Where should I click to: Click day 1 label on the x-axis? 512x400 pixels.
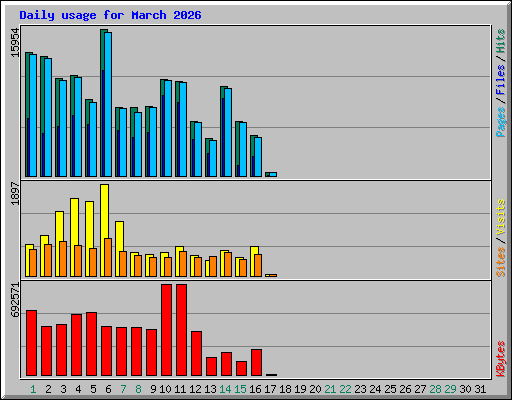pyautogui.click(x=33, y=389)
